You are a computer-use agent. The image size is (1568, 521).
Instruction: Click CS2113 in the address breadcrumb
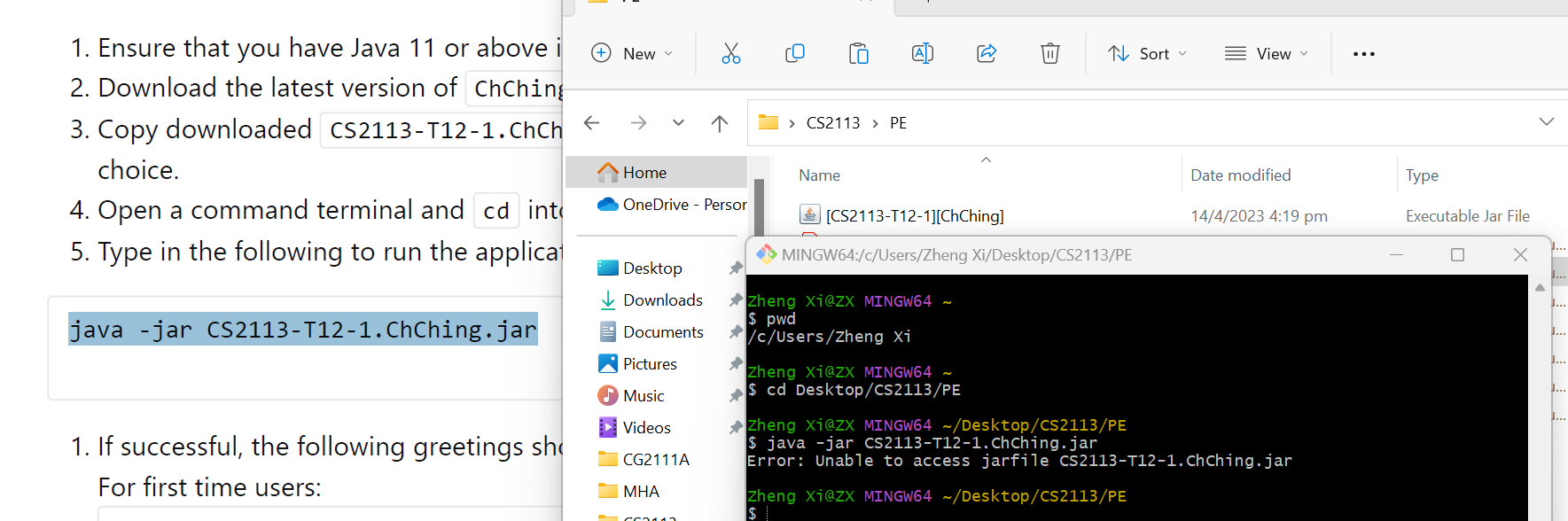coord(833,123)
